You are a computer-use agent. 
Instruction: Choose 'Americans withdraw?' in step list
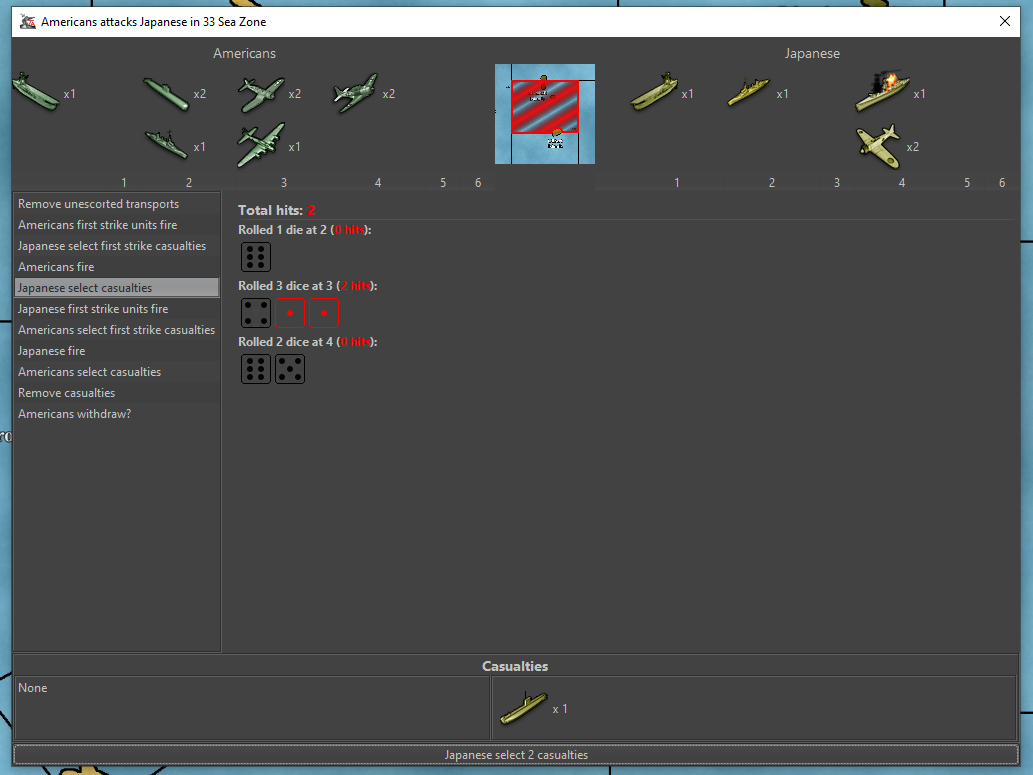pyautogui.click(x=74, y=414)
